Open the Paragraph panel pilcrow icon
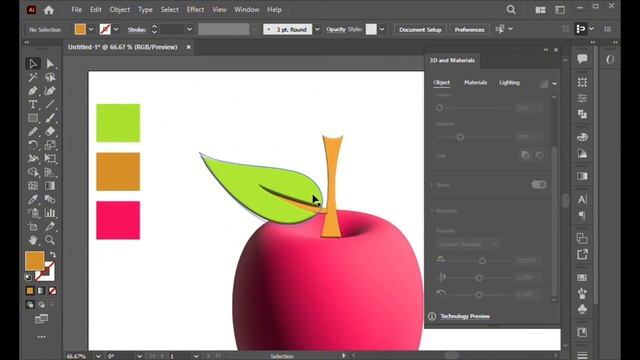The height and width of the screenshot is (360, 640). (x=582, y=216)
